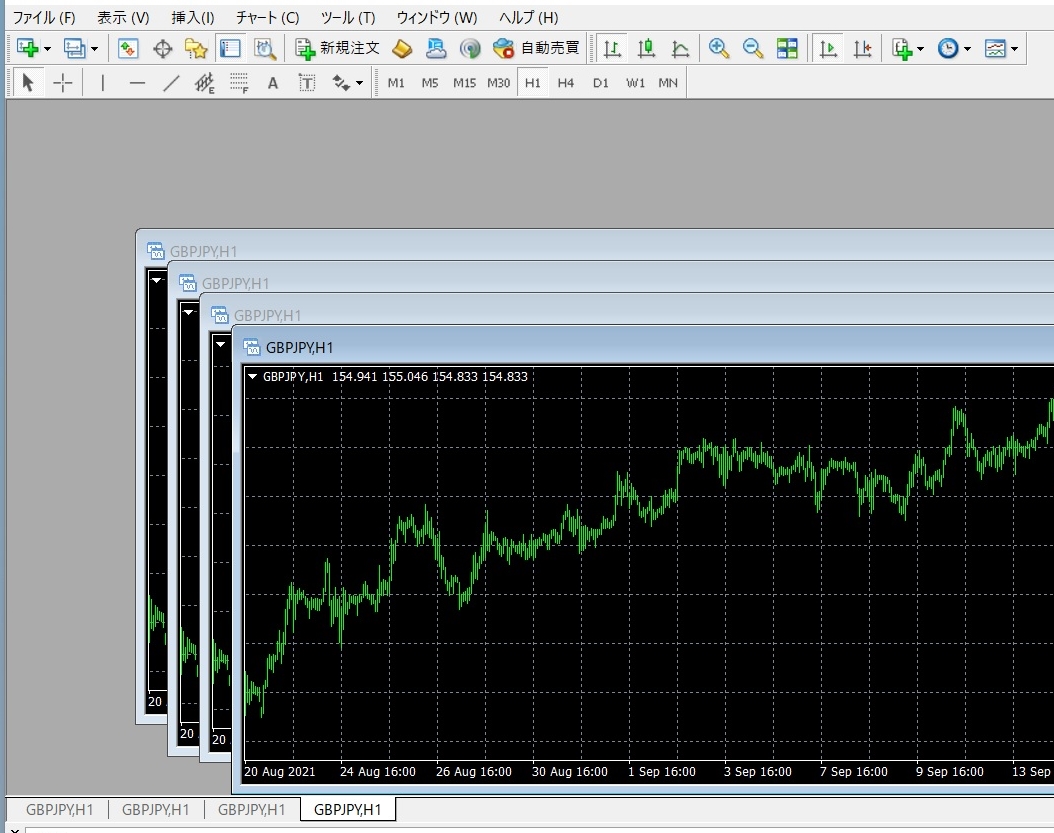Viewport: 1054px width, 833px height.
Task: Toggle 自動売買 (Auto Trading) button
Action: pos(537,48)
